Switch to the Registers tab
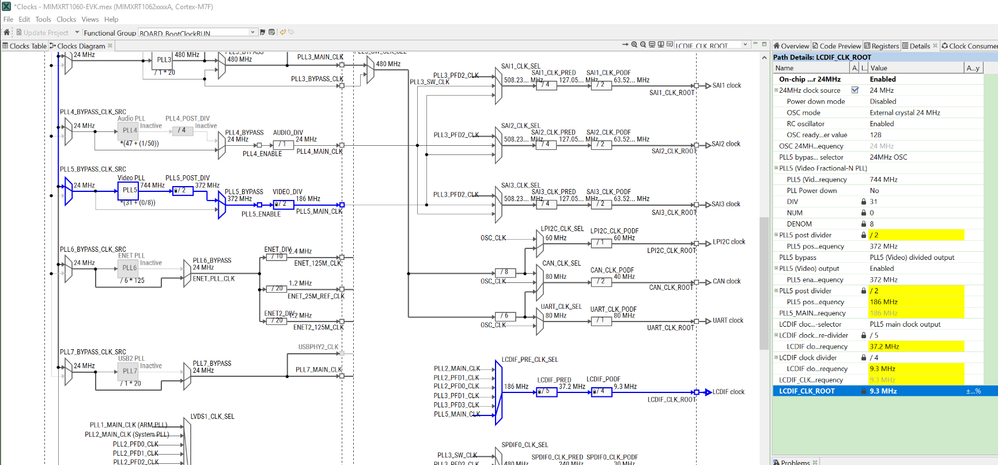 tap(881, 46)
